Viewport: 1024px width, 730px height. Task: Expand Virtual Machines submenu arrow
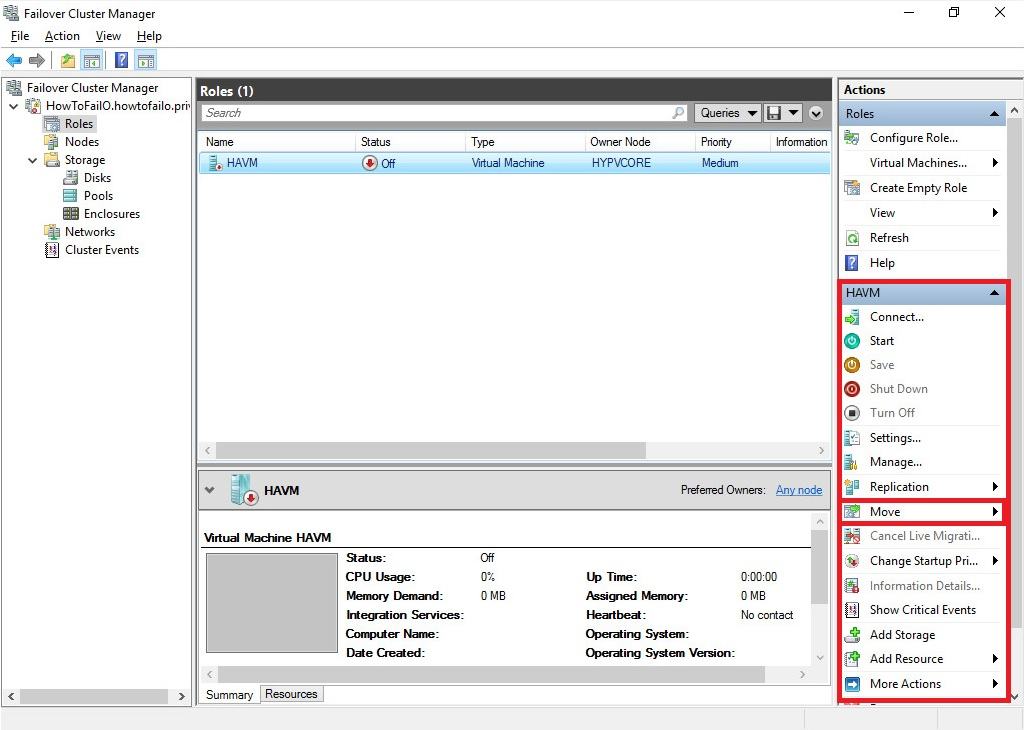995,163
